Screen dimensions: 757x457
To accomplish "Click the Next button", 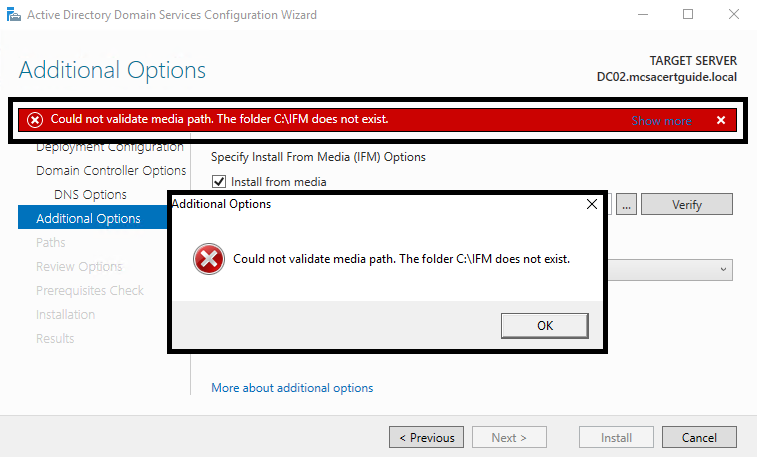I will pyautogui.click(x=509, y=437).
